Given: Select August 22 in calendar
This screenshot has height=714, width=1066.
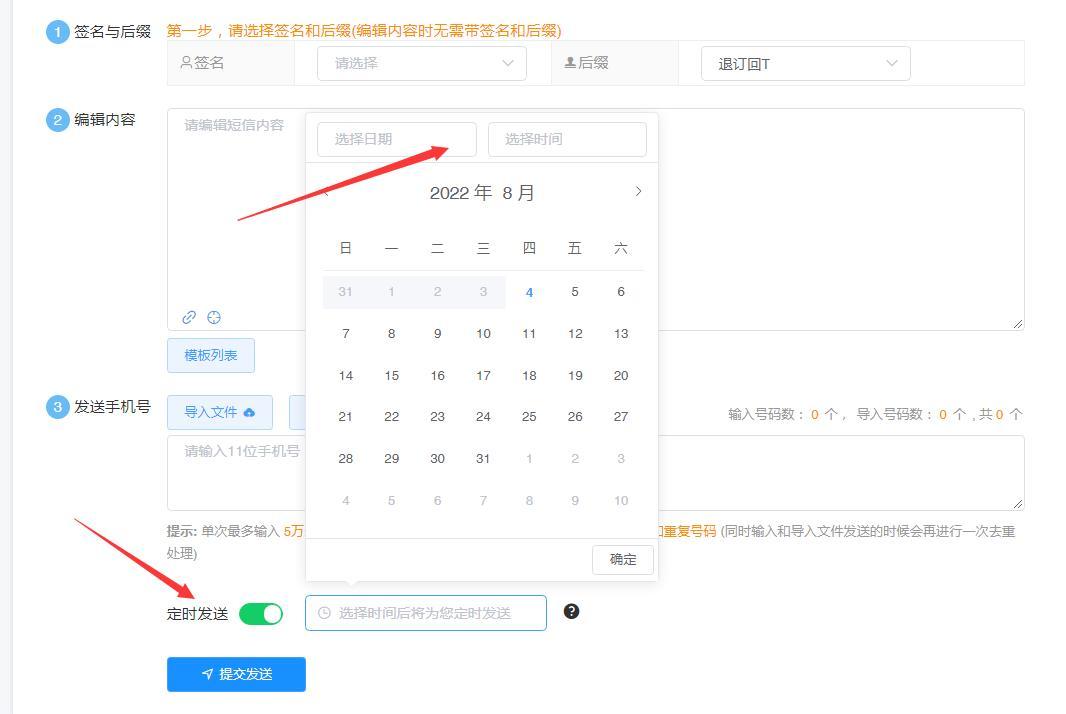Looking at the screenshot, I should click(392, 417).
